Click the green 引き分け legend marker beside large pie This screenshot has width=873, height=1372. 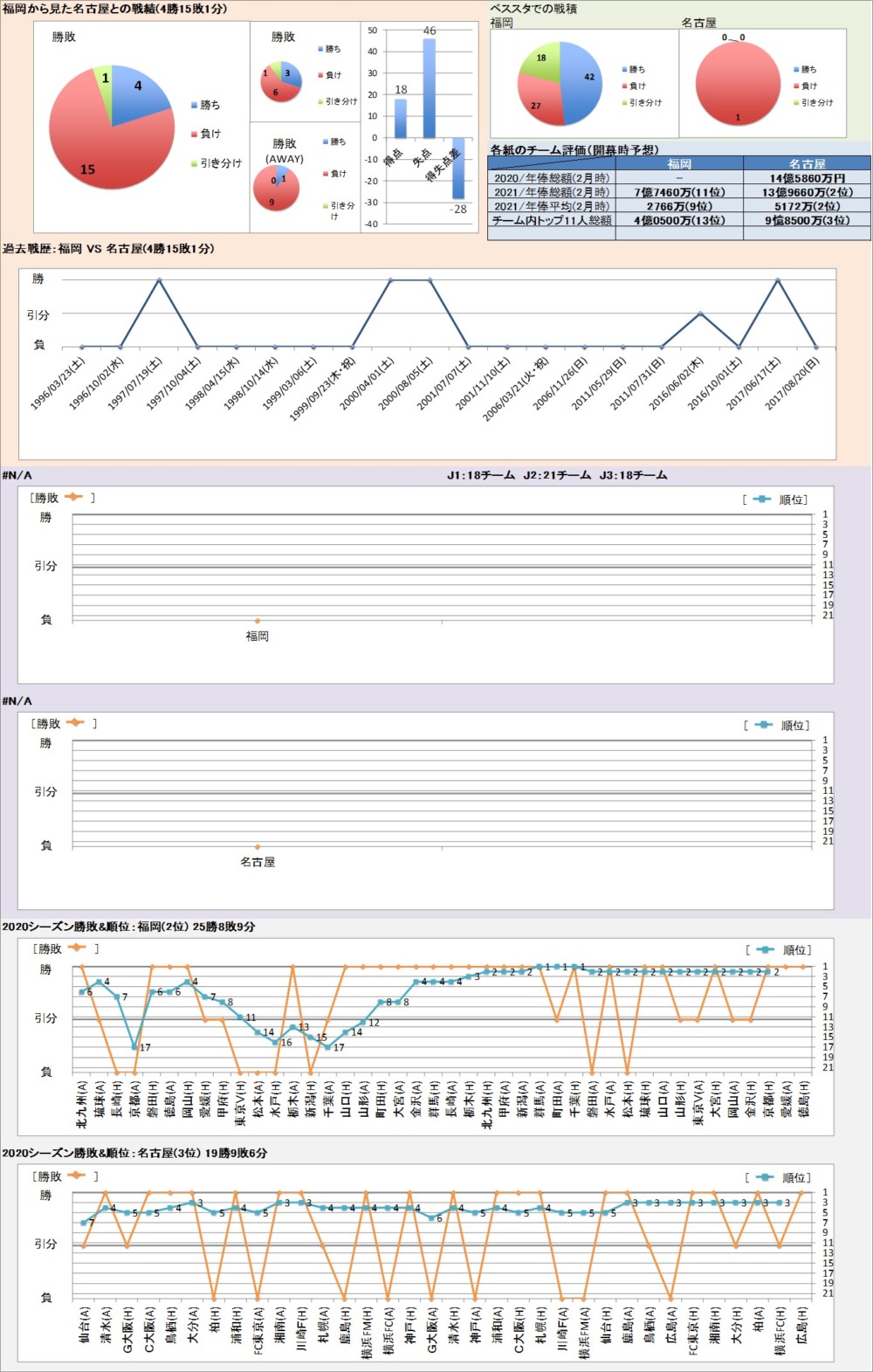[x=194, y=163]
